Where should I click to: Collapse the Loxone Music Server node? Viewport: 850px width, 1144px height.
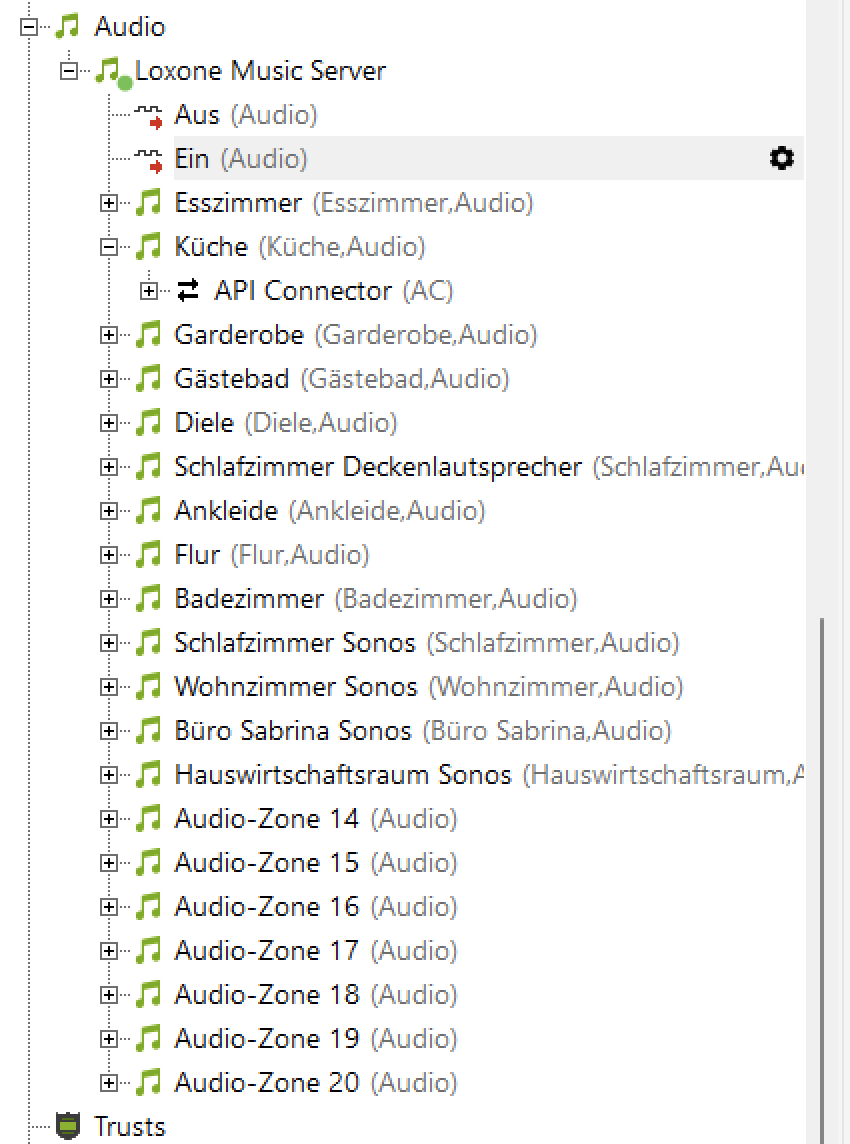69,71
